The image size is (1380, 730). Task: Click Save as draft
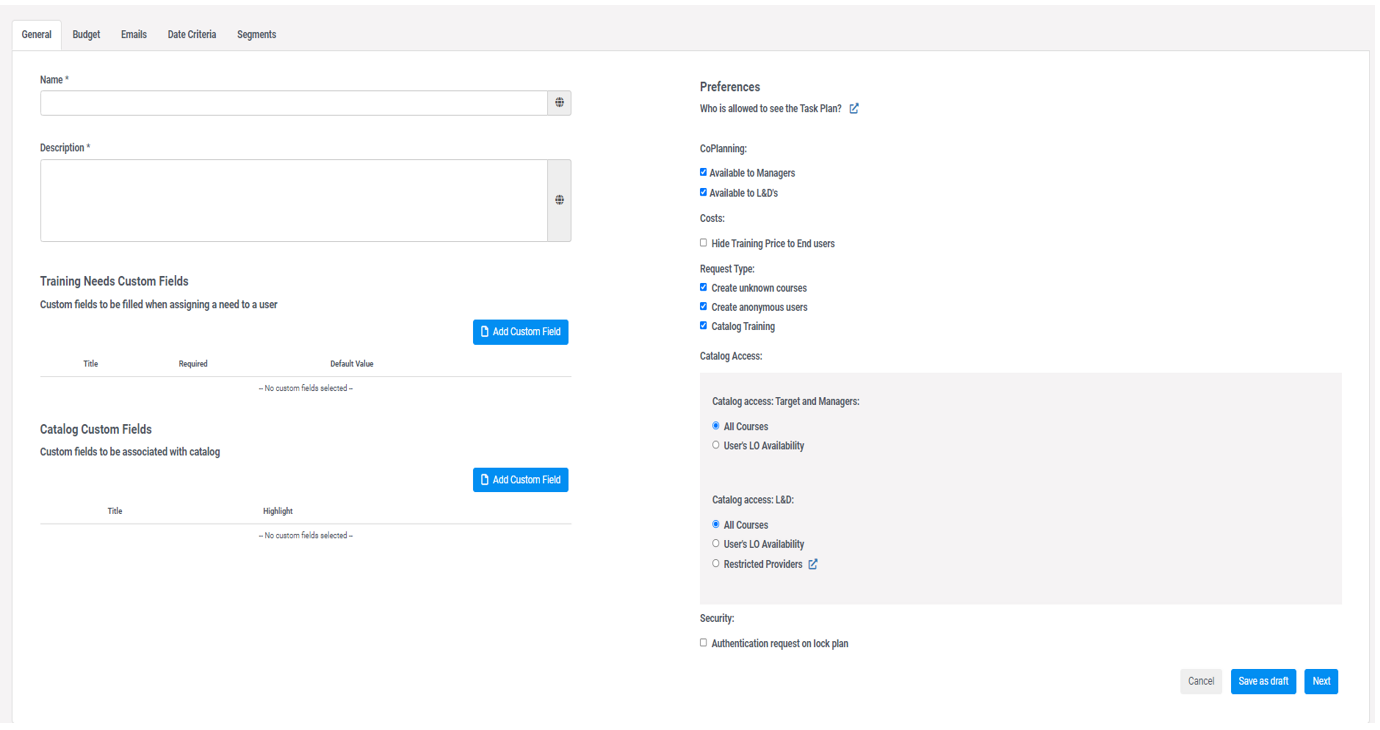pyautogui.click(x=1263, y=682)
